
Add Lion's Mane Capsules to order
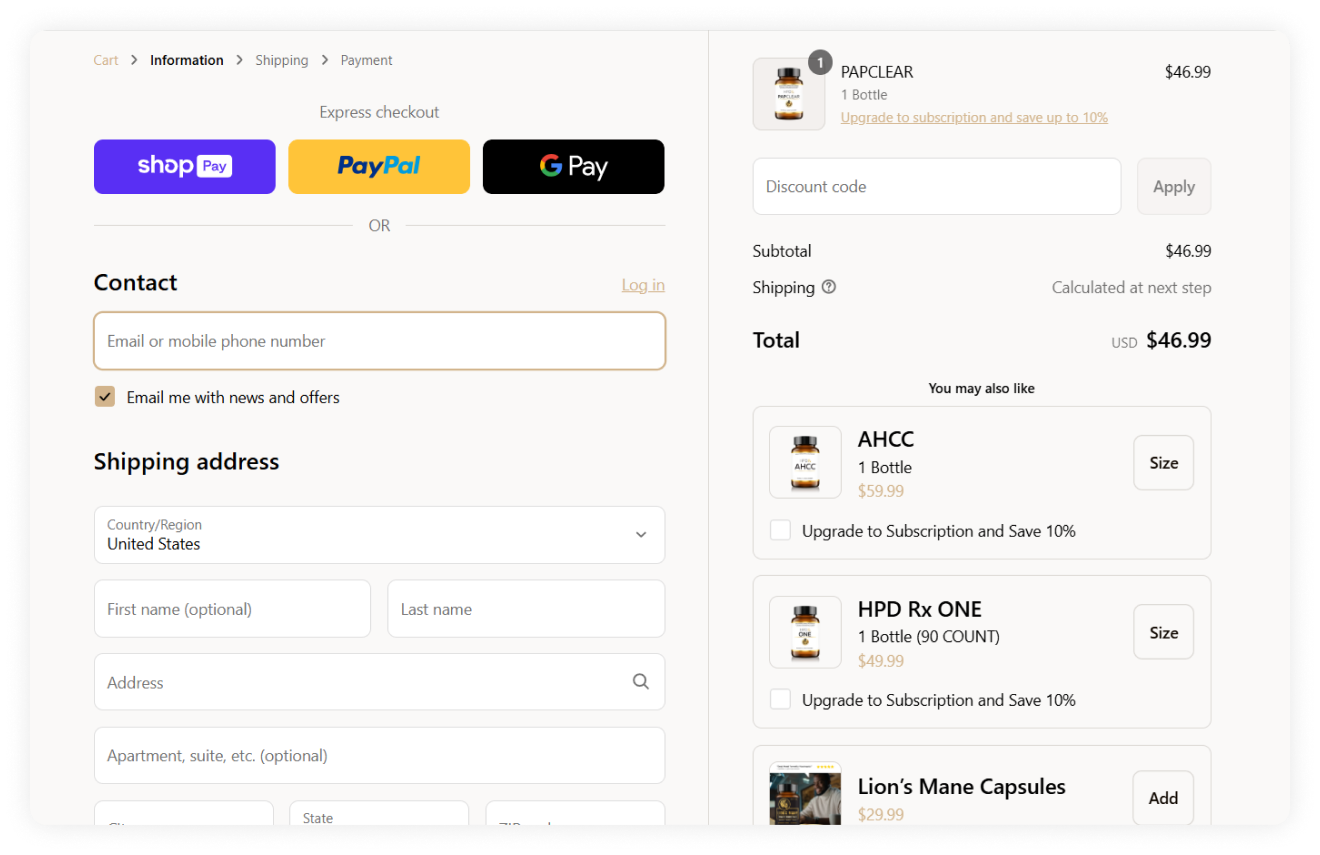(1163, 798)
